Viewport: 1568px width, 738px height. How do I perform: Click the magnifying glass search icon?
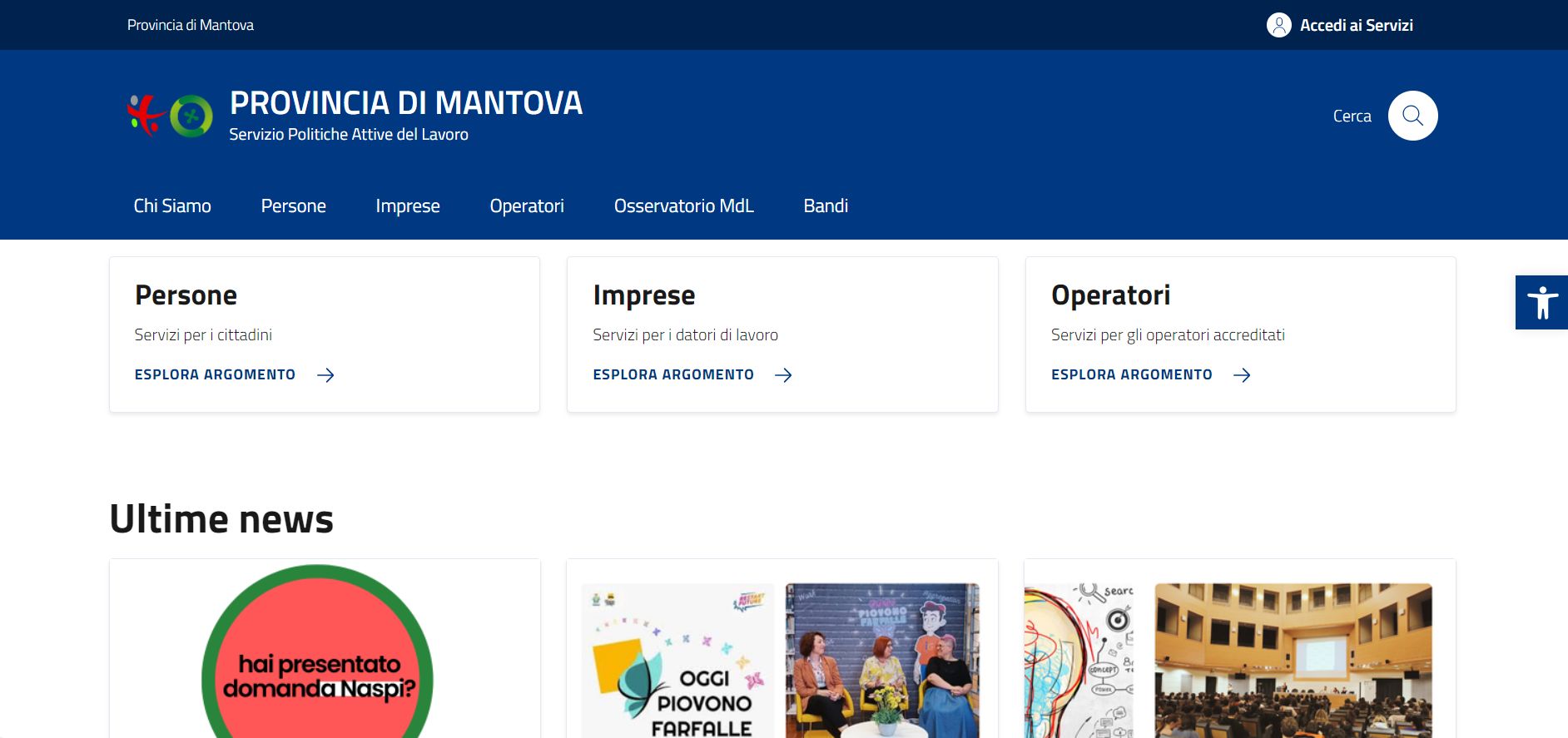point(1412,116)
